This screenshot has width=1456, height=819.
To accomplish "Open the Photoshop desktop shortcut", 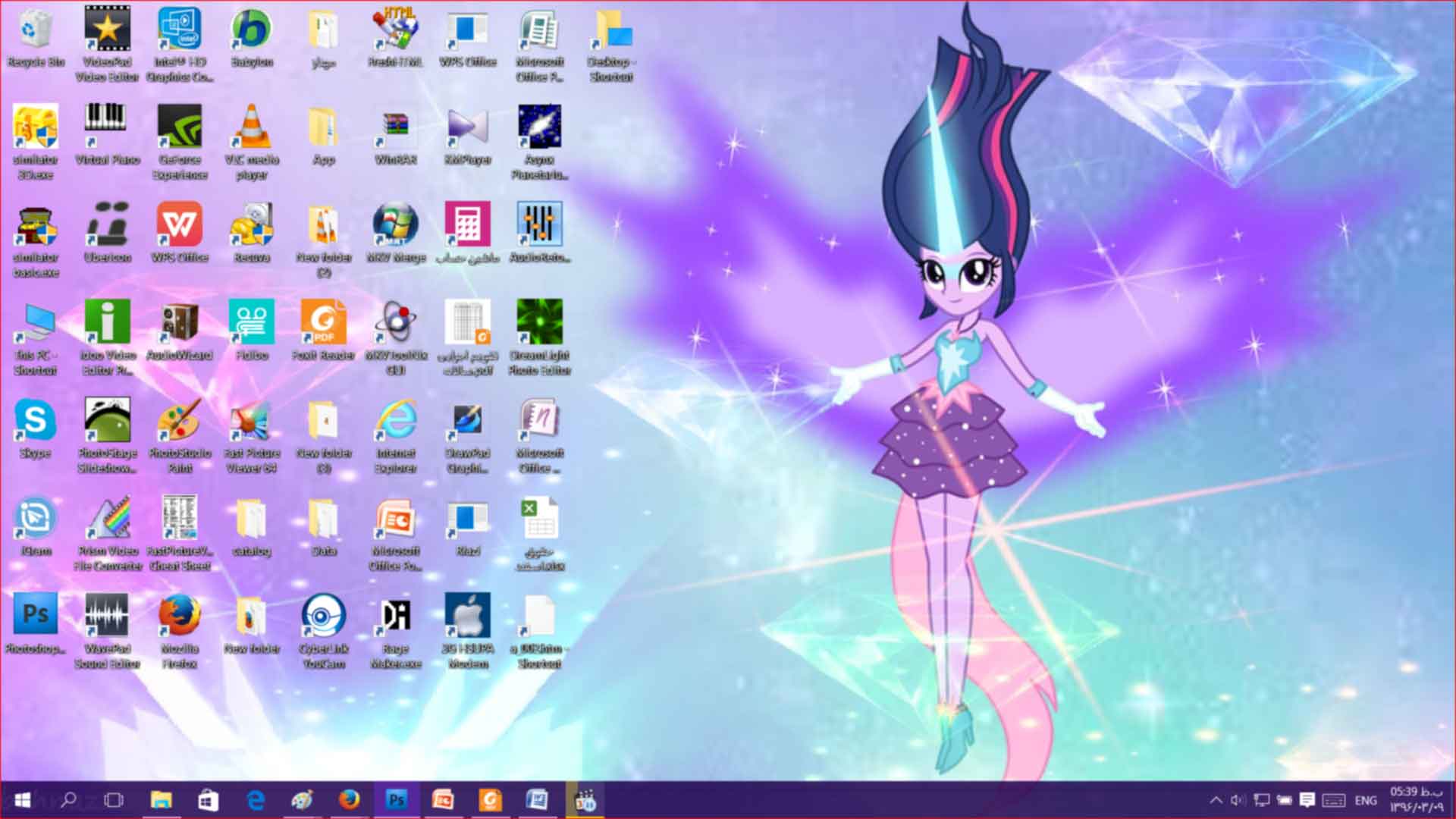I will tap(35, 624).
